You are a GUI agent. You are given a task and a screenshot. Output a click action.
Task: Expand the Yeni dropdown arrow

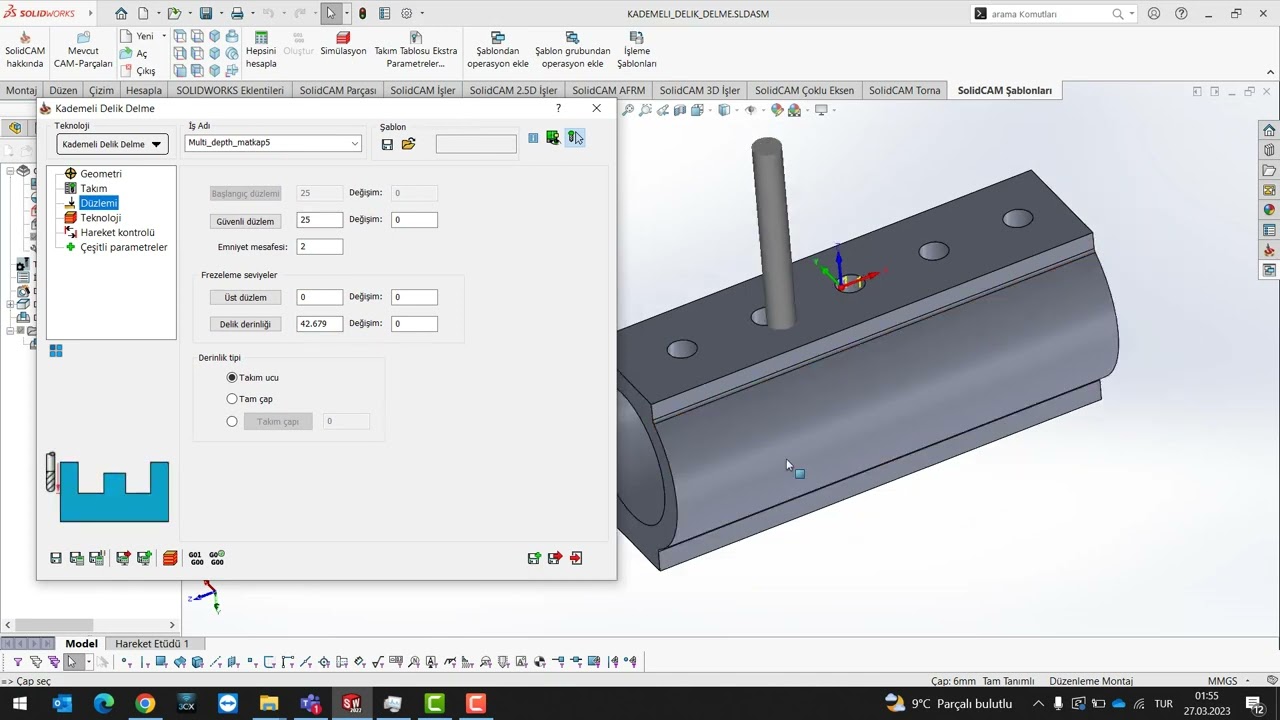coord(163,36)
